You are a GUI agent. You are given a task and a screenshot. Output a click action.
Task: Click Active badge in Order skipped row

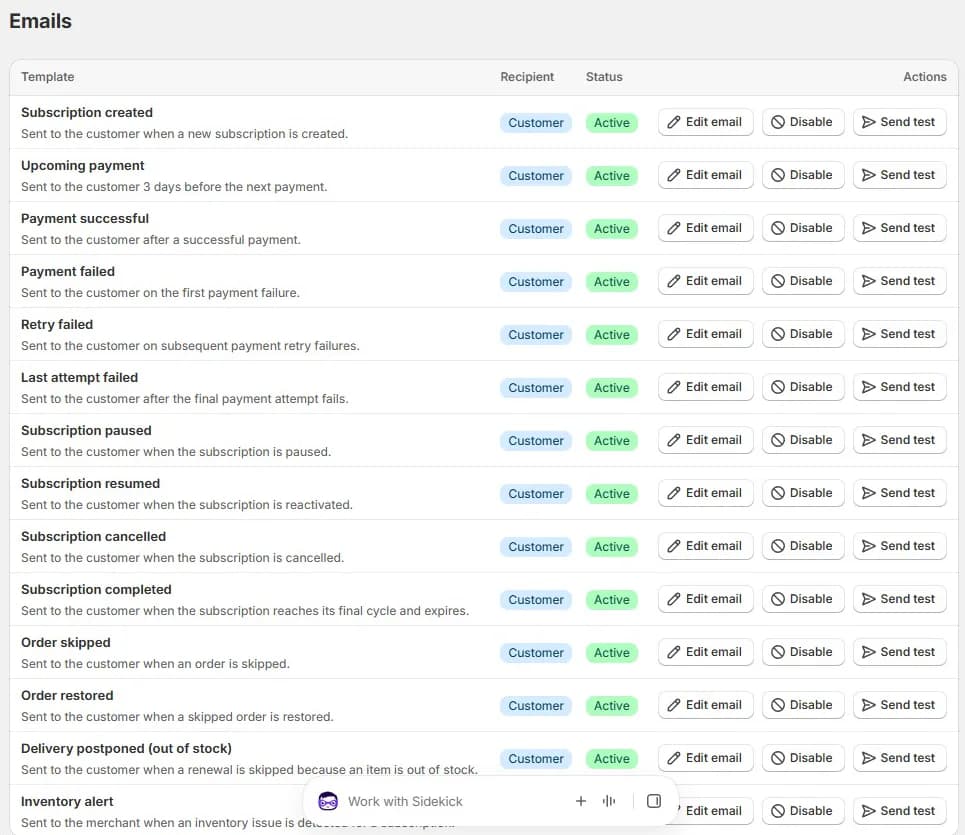pos(611,652)
